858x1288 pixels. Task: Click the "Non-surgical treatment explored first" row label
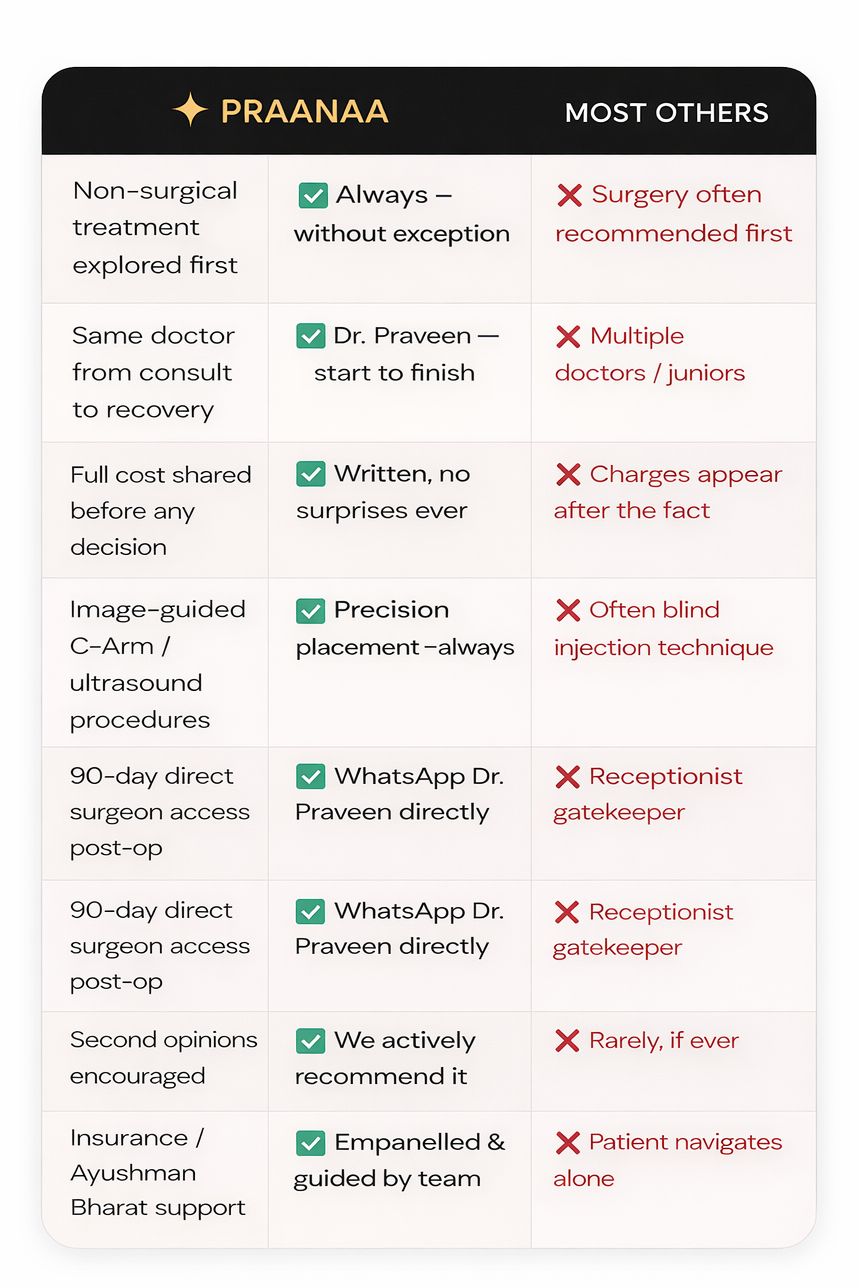(155, 228)
